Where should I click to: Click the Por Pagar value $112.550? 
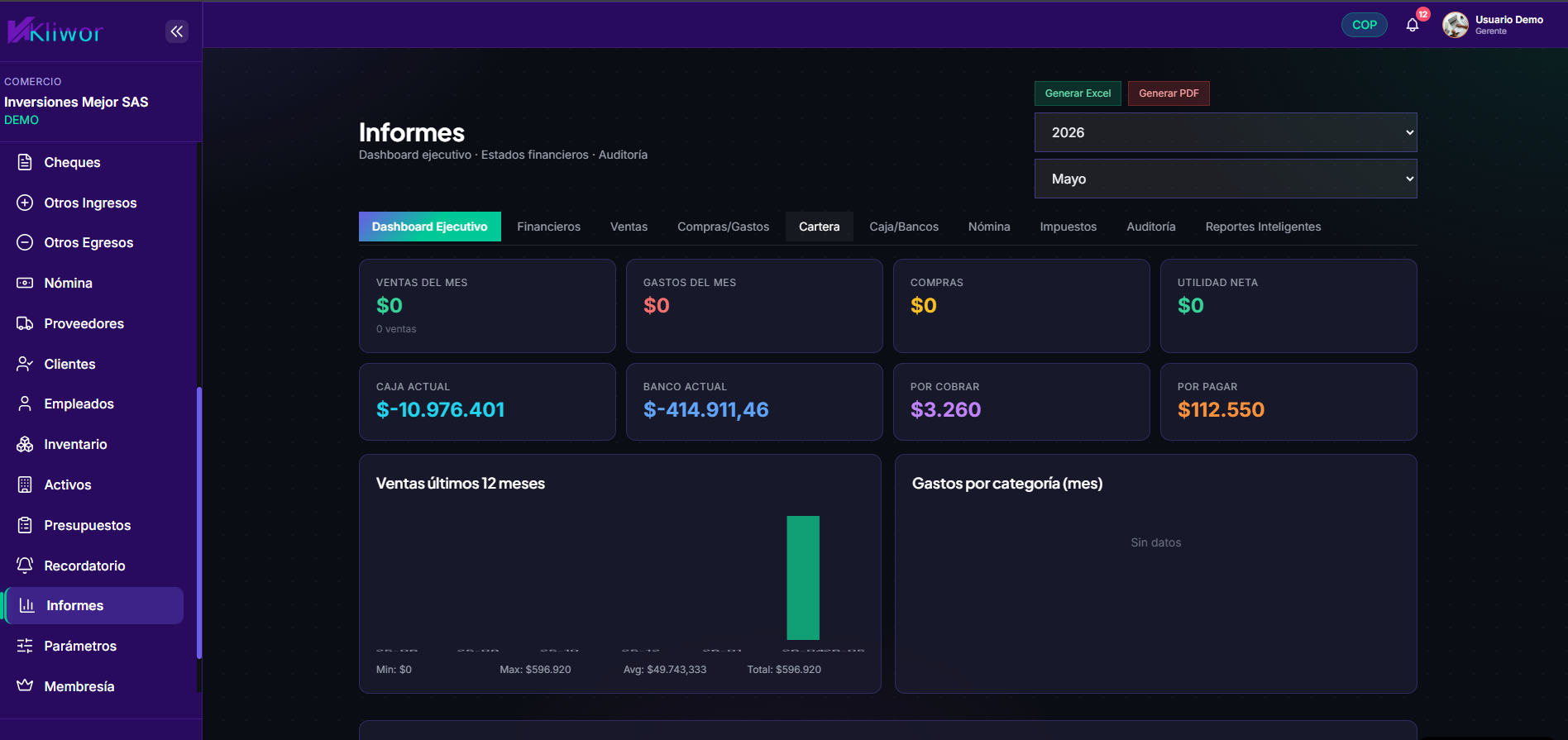click(x=1221, y=409)
